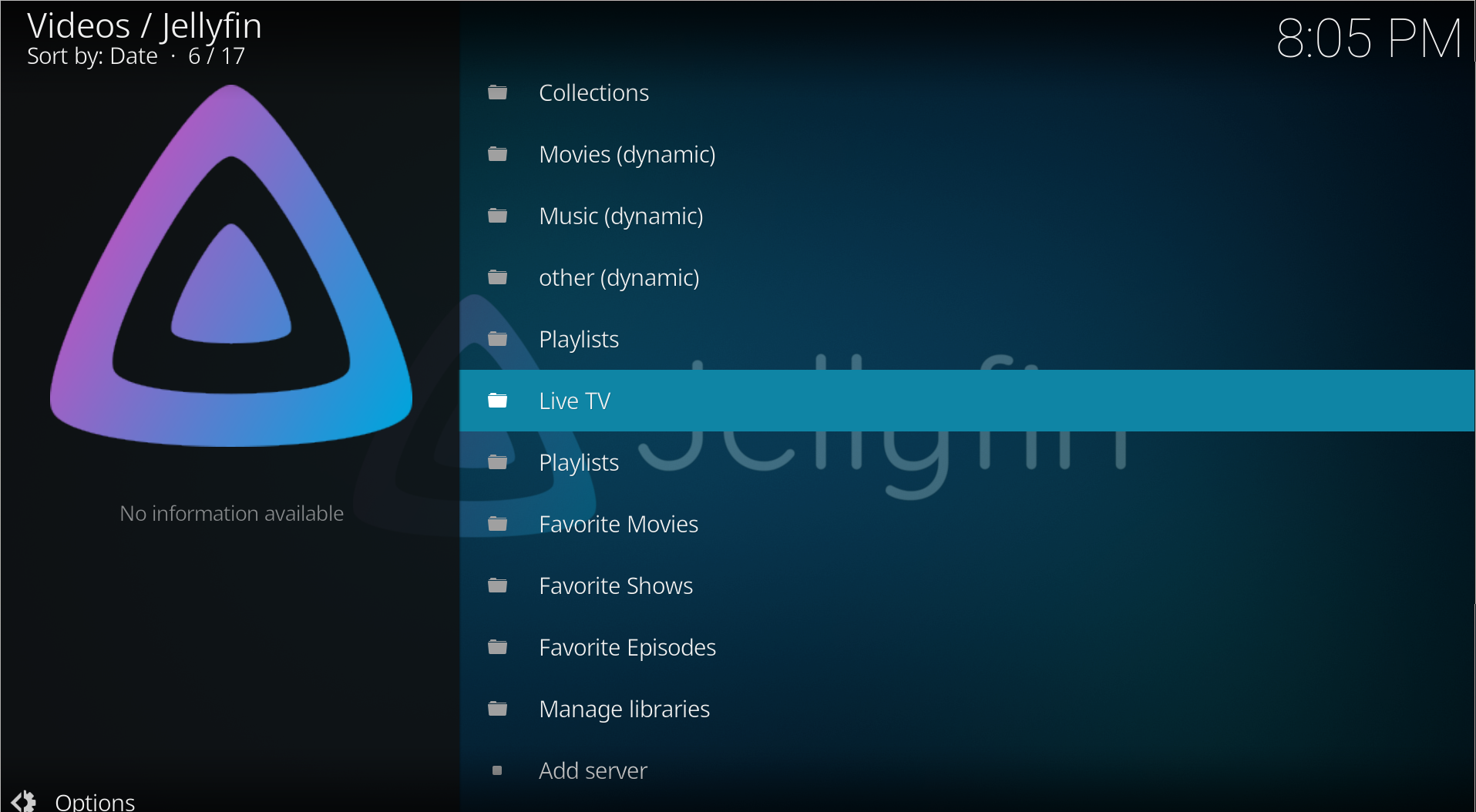The height and width of the screenshot is (812, 1476).
Task: Open the Live TV library
Action: tap(574, 401)
